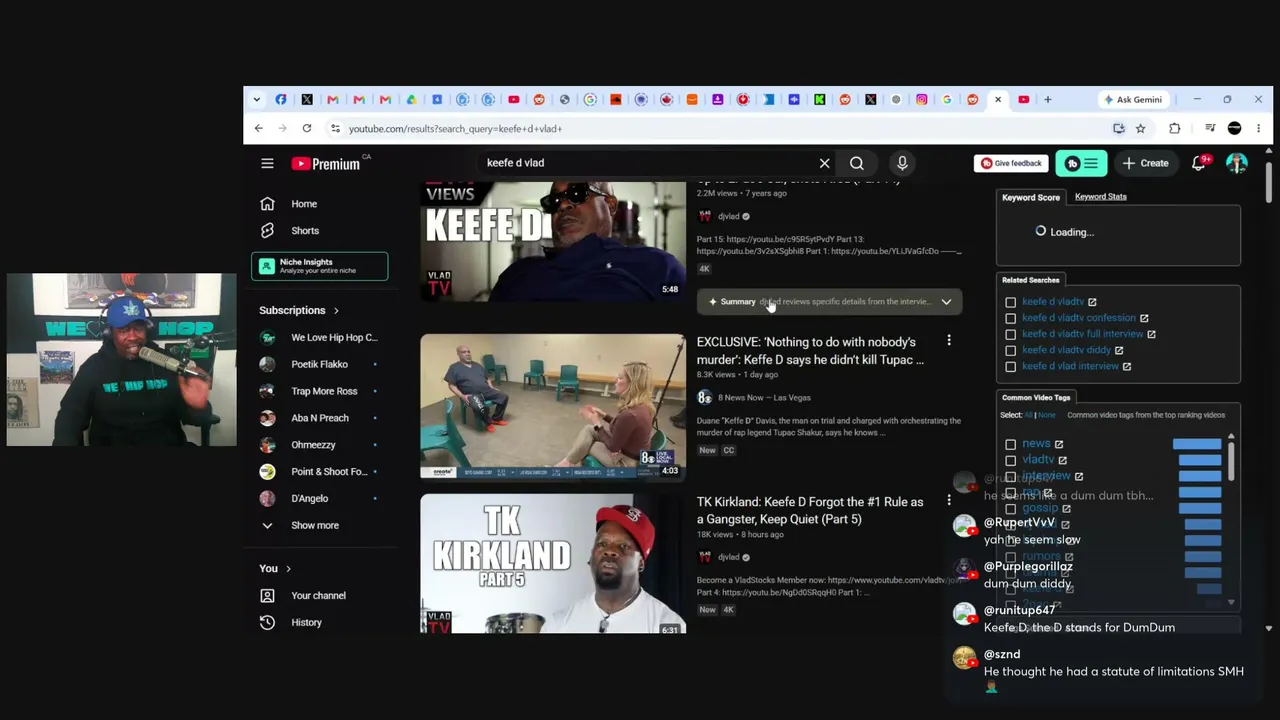
Task: Go back to the previous page
Action: click(x=258, y=128)
